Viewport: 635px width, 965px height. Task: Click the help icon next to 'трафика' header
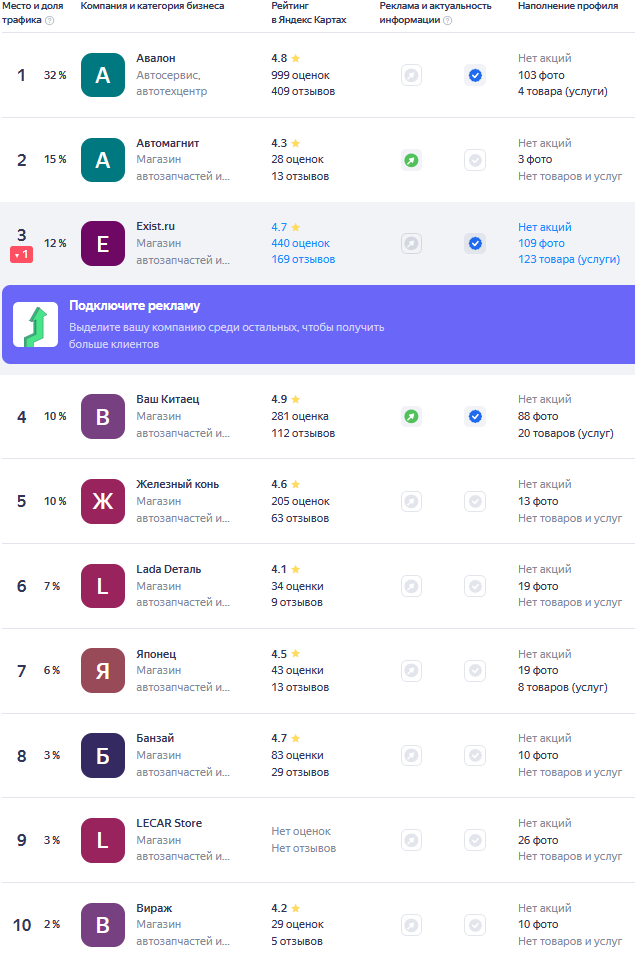coord(50,20)
